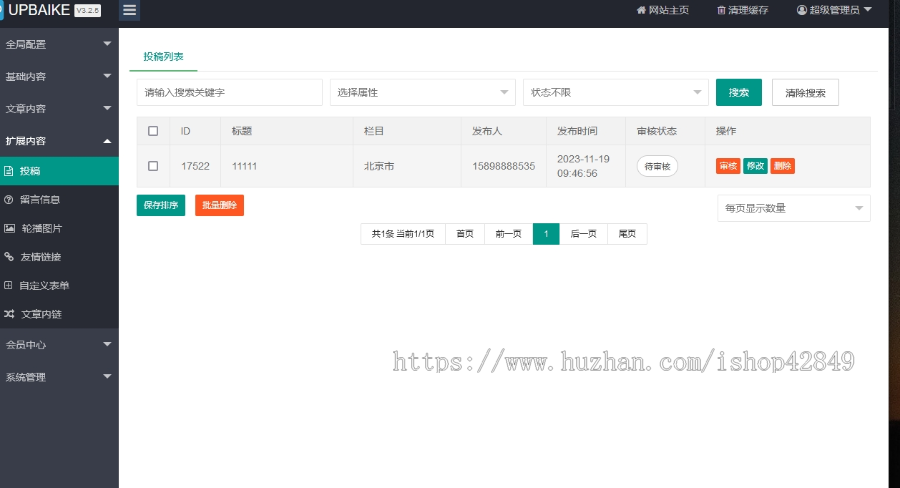This screenshot has width=900, height=488.
Task: Click the 文章内链 shuffle icon in sidebar
Action: [x=9, y=313]
